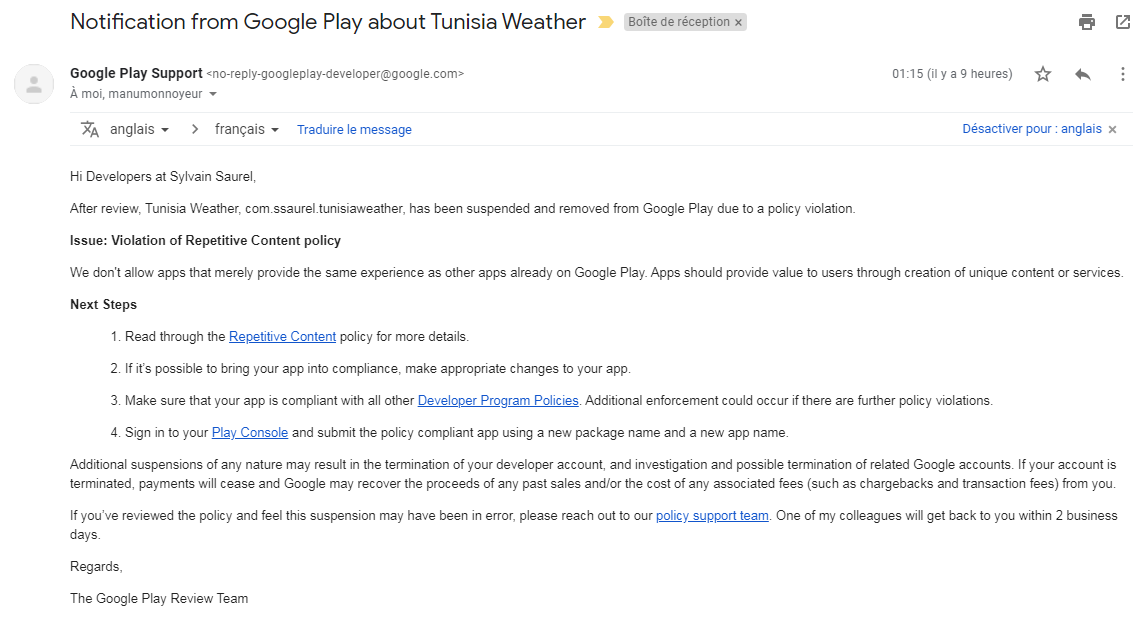Click Traduire le message
Viewport: 1147px width, 629px height.
point(354,129)
